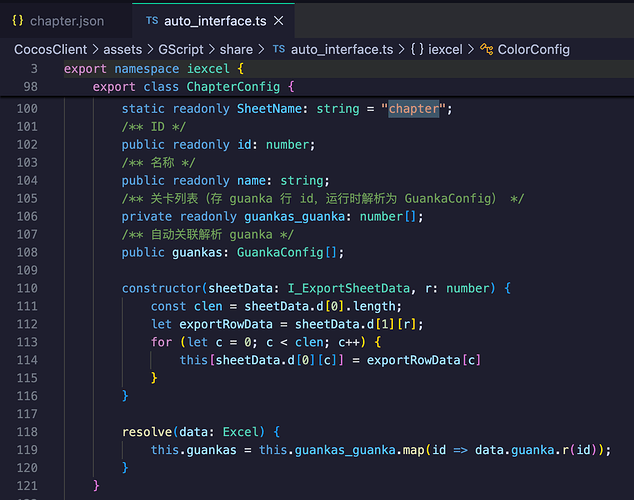Click closing brace on line 121

(x=96, y=485)
